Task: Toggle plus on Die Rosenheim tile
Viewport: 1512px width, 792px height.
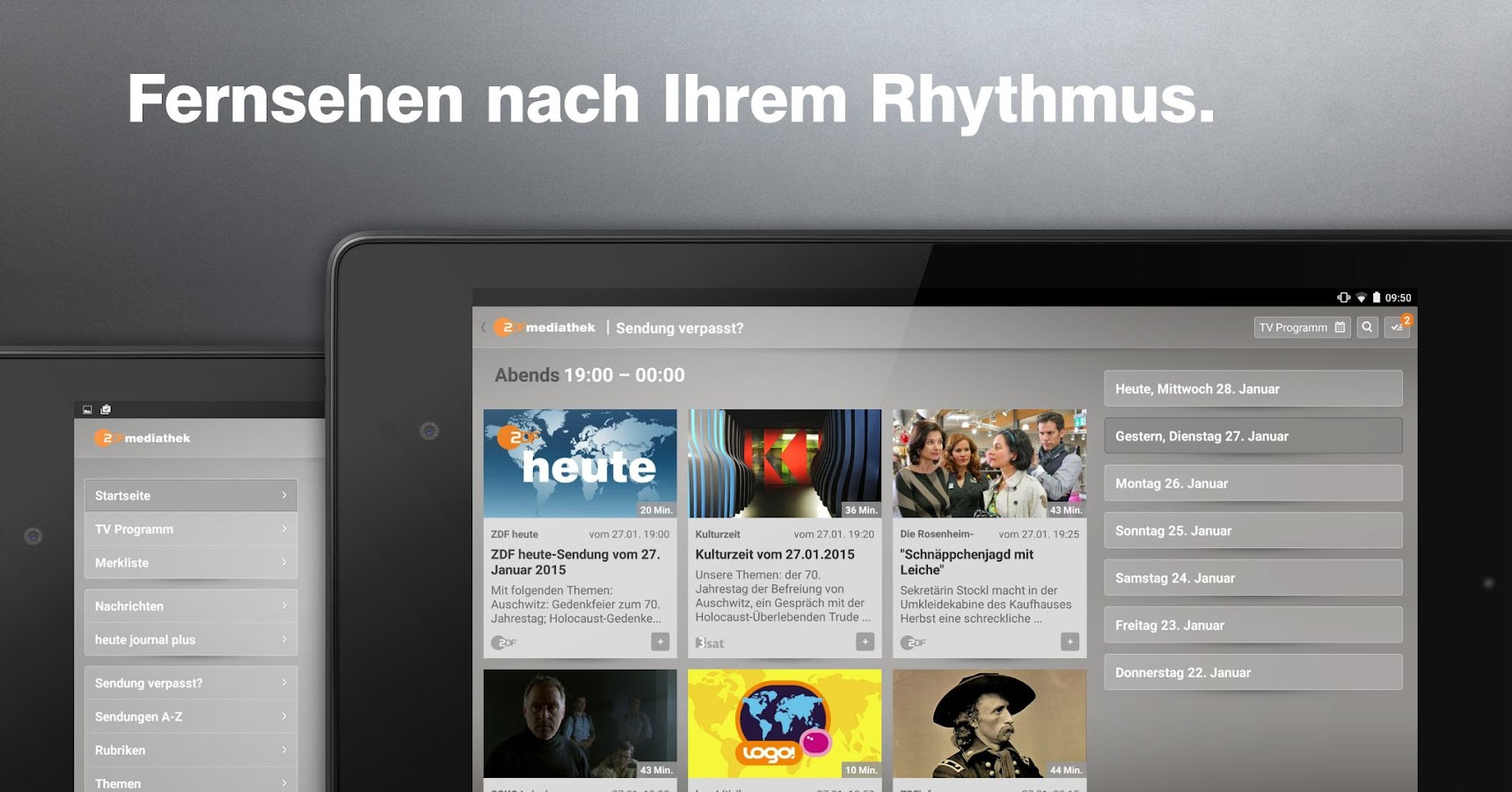Action: tap(1068, 642)
